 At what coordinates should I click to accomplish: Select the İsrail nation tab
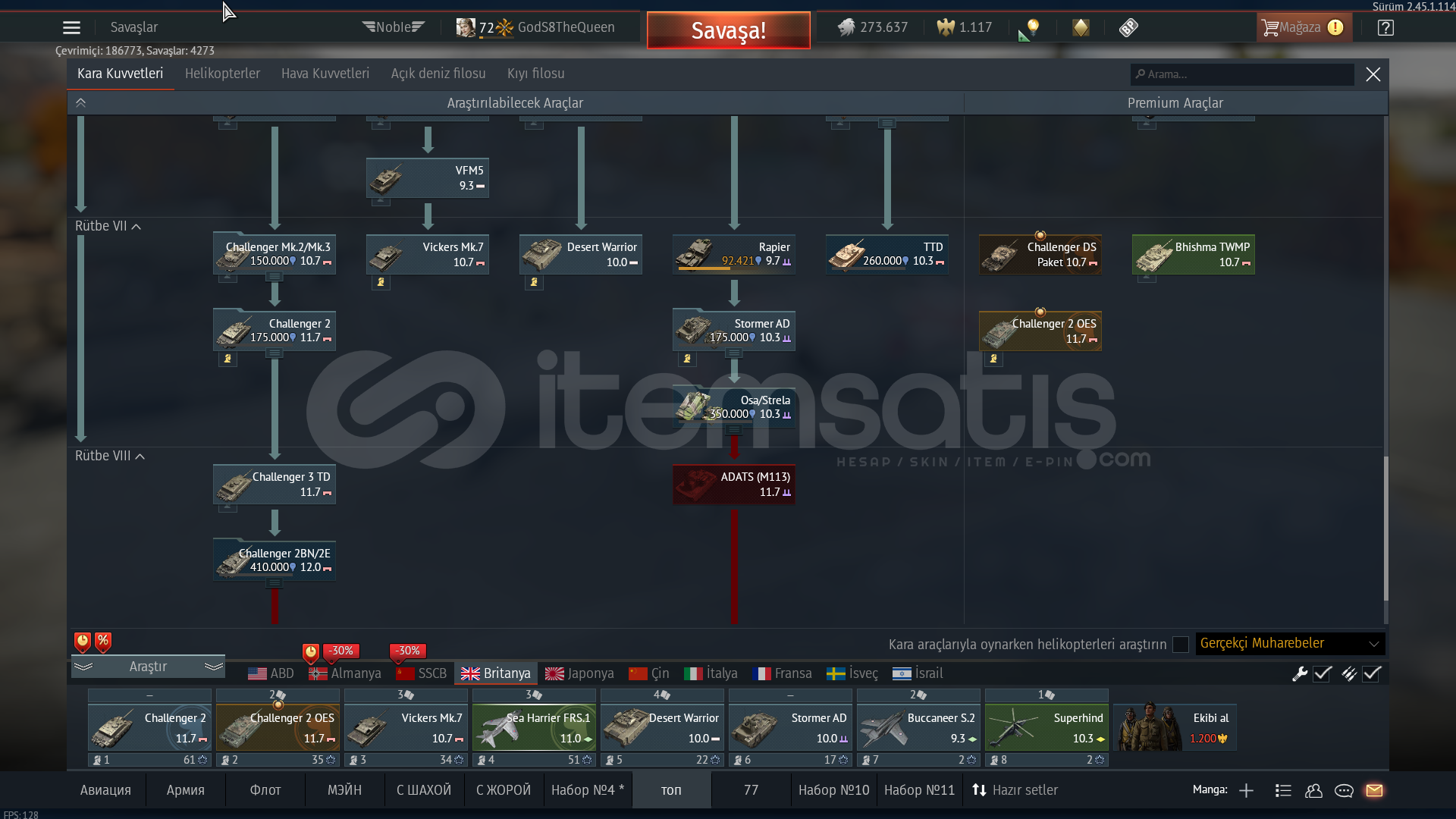click(x=918, y=673)
